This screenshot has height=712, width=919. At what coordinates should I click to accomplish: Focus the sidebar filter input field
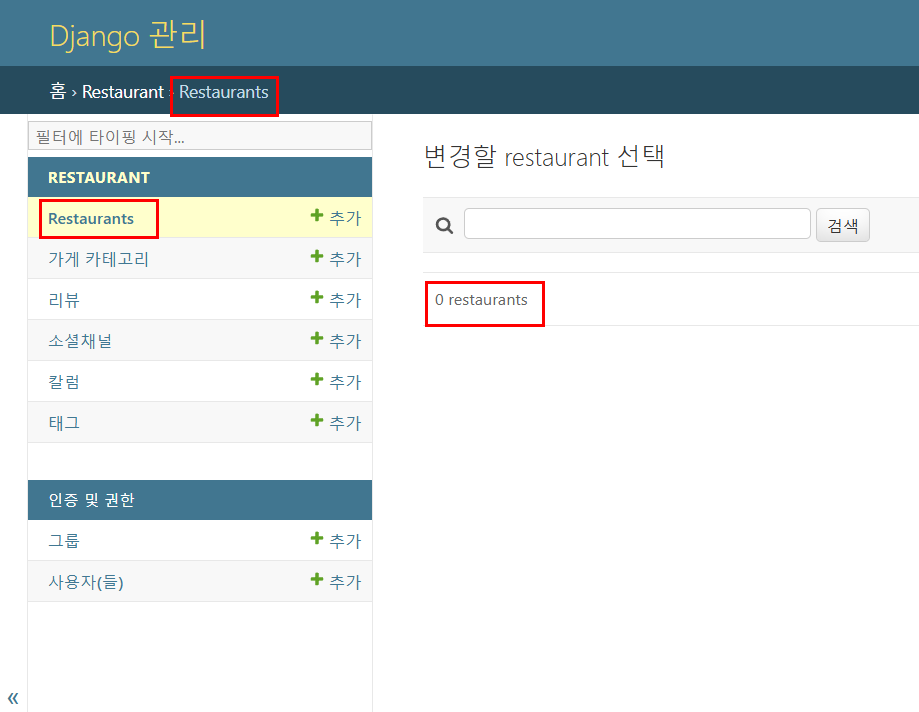pyautogui.click(x=200, y=136)
